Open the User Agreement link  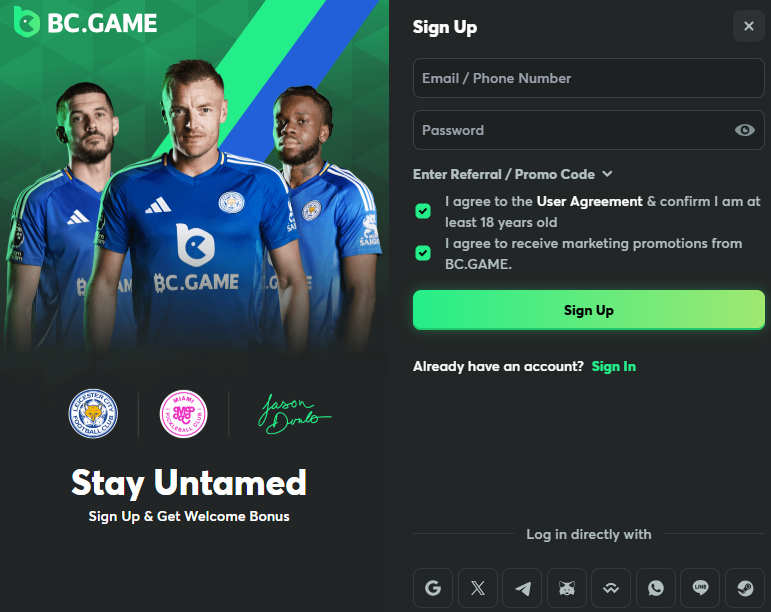pos(589,202)
